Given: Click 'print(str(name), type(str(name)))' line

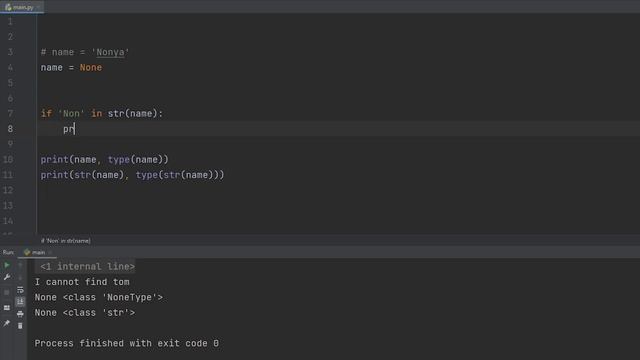Looking at the screenshot, I should (x=132, y=175).
